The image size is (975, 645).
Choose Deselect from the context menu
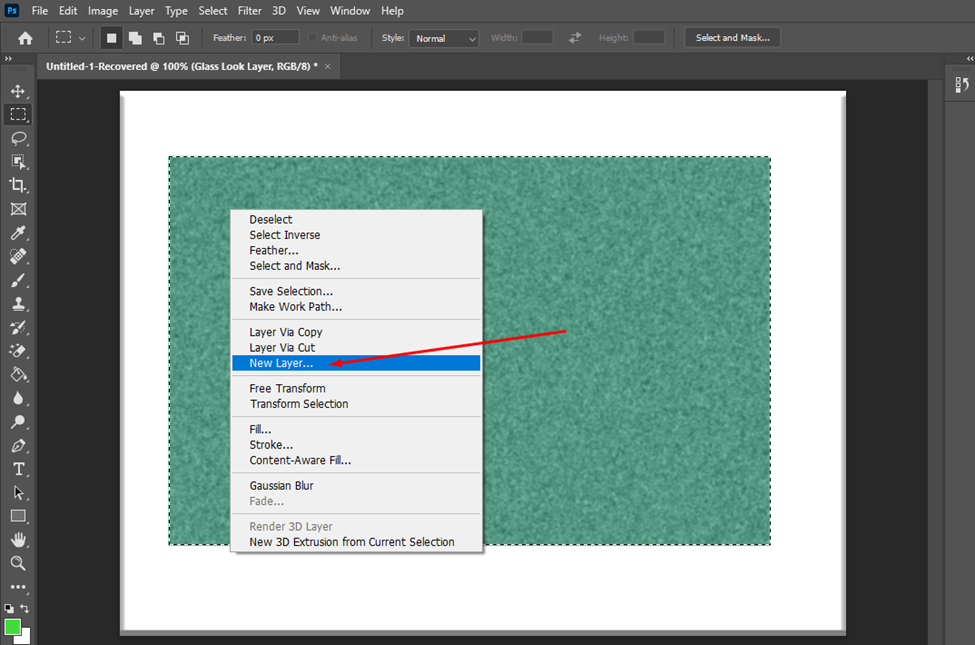(x=356, y=220)
